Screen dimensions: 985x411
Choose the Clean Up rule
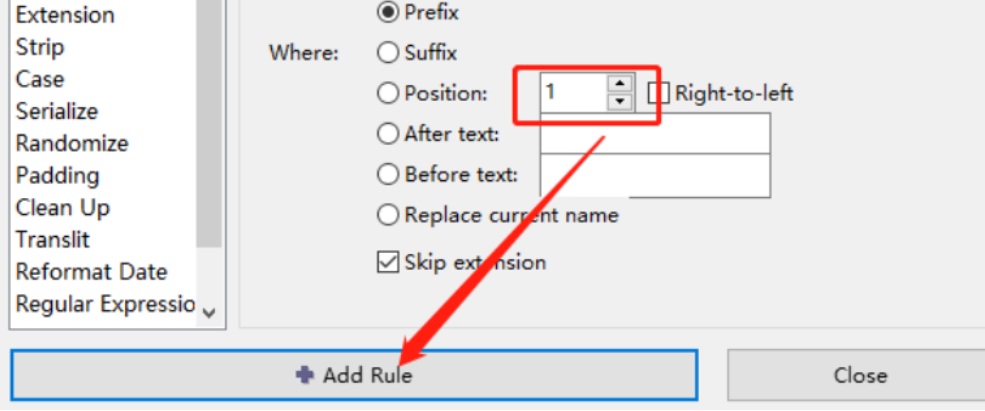[x=63, y=208]
